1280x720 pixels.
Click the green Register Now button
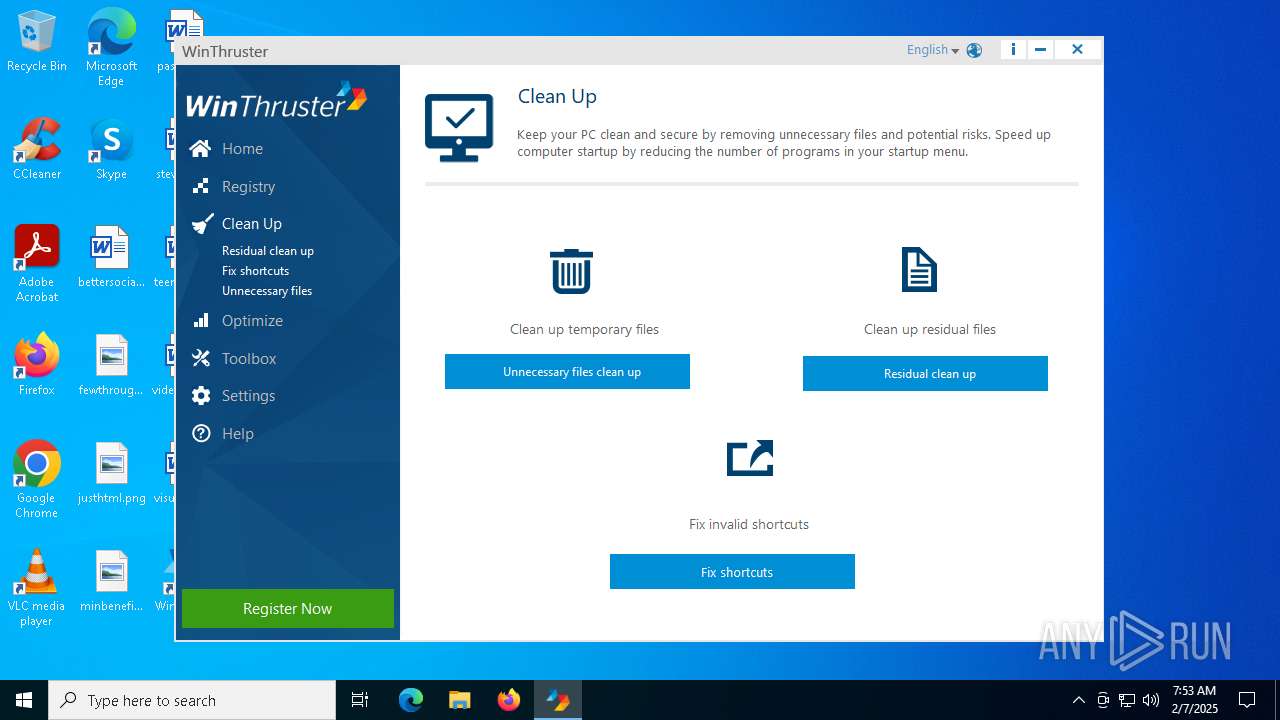tap(288, 609)
